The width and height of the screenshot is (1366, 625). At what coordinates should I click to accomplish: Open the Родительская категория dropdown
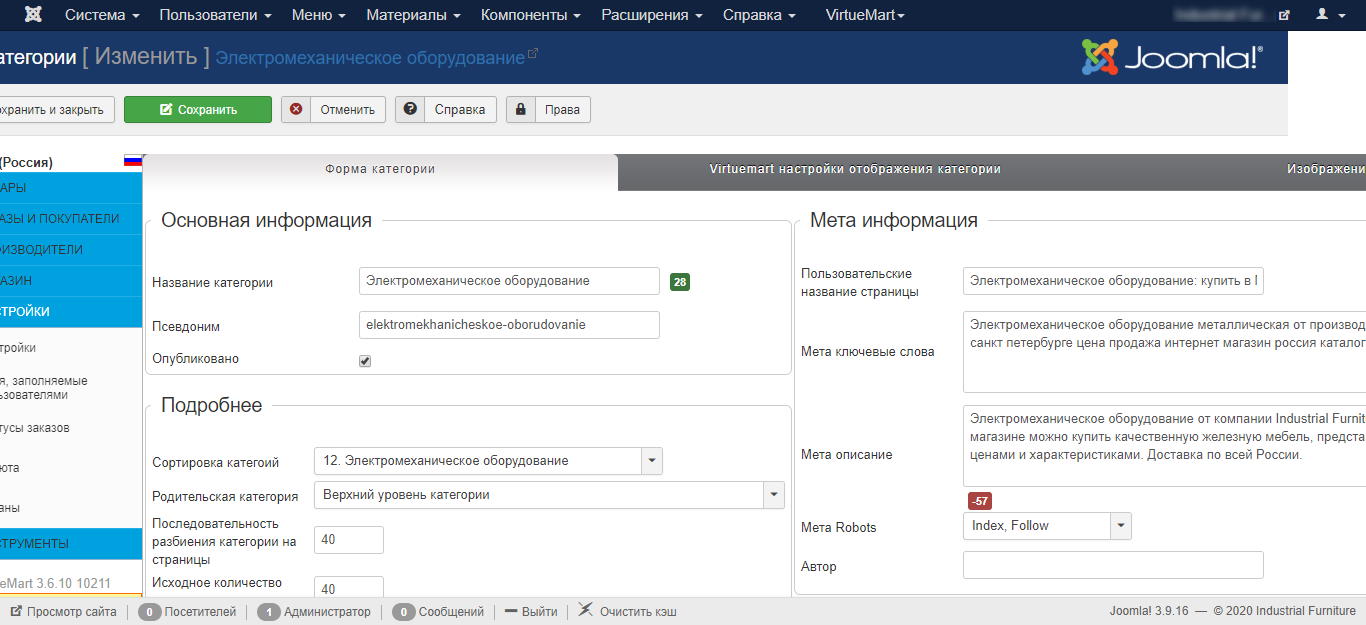(x=773, y=495)
